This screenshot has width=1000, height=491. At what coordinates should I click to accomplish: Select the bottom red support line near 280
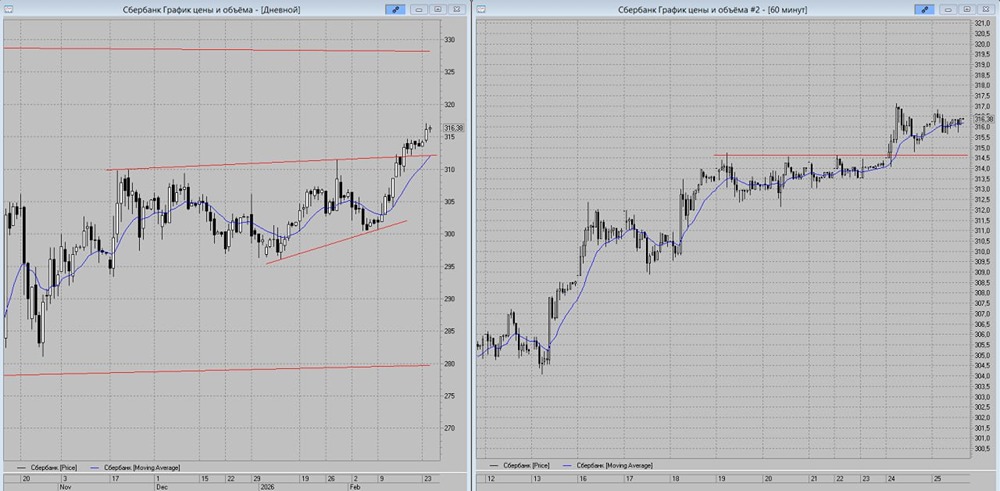(200, 370)
